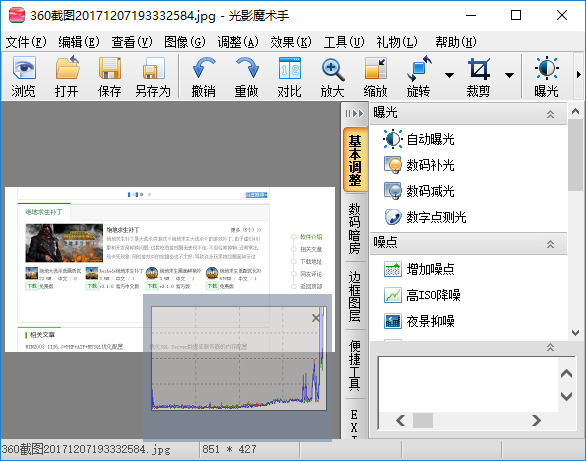Open the 旋转 dropdown arrow
Screen dimensions: 586x461
[450, 75]
